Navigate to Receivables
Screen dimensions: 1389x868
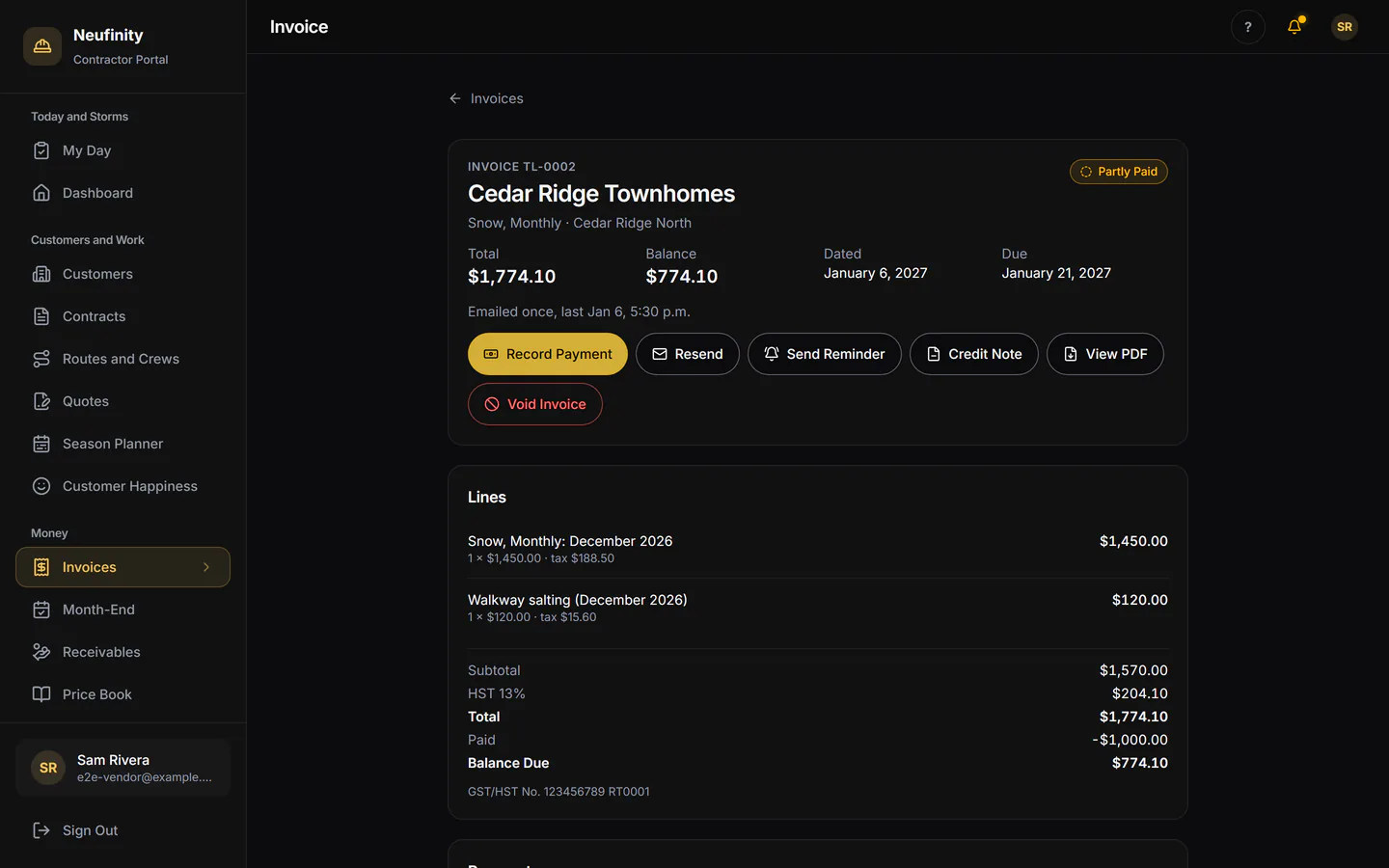[x=123, y=652]
